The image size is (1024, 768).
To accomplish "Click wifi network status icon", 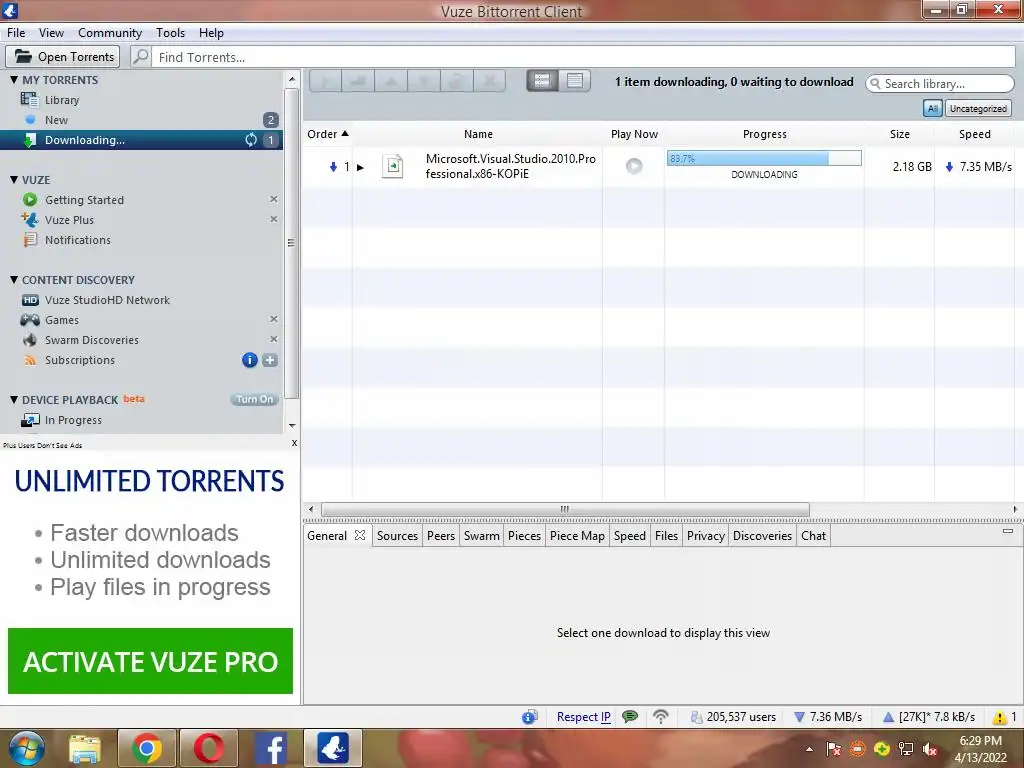I will (x=661, y=717).
